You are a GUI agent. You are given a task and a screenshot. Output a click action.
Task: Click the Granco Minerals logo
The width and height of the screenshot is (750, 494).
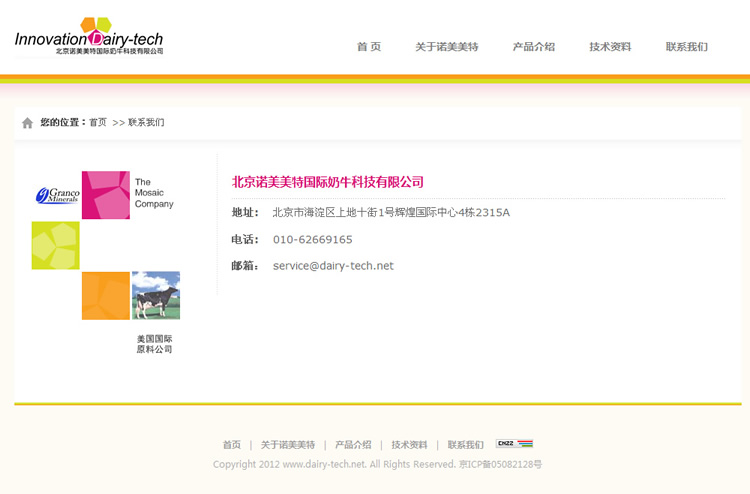(57, 195)
